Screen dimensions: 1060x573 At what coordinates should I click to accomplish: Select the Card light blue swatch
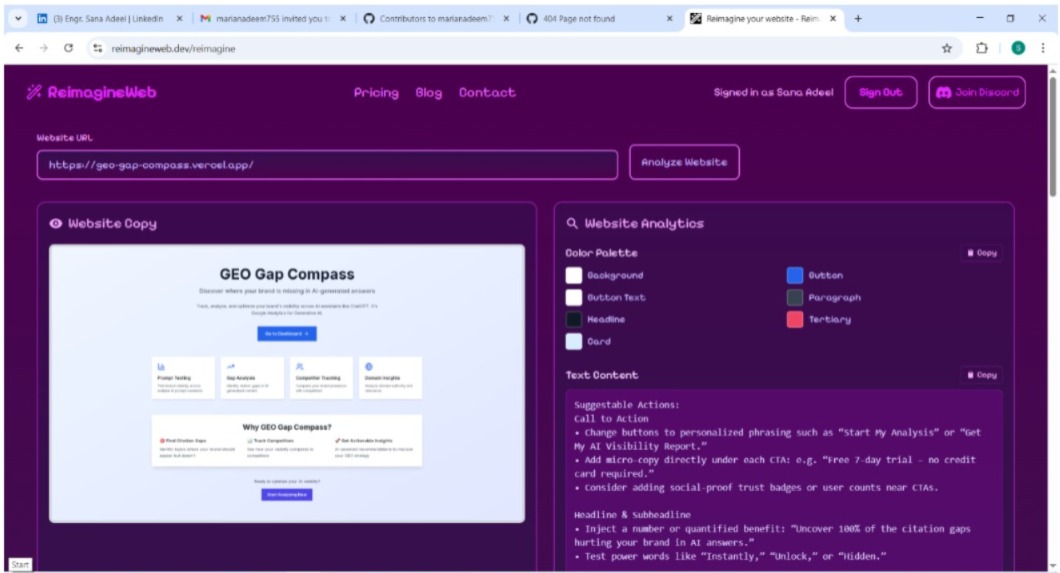[x=573, y=341]
